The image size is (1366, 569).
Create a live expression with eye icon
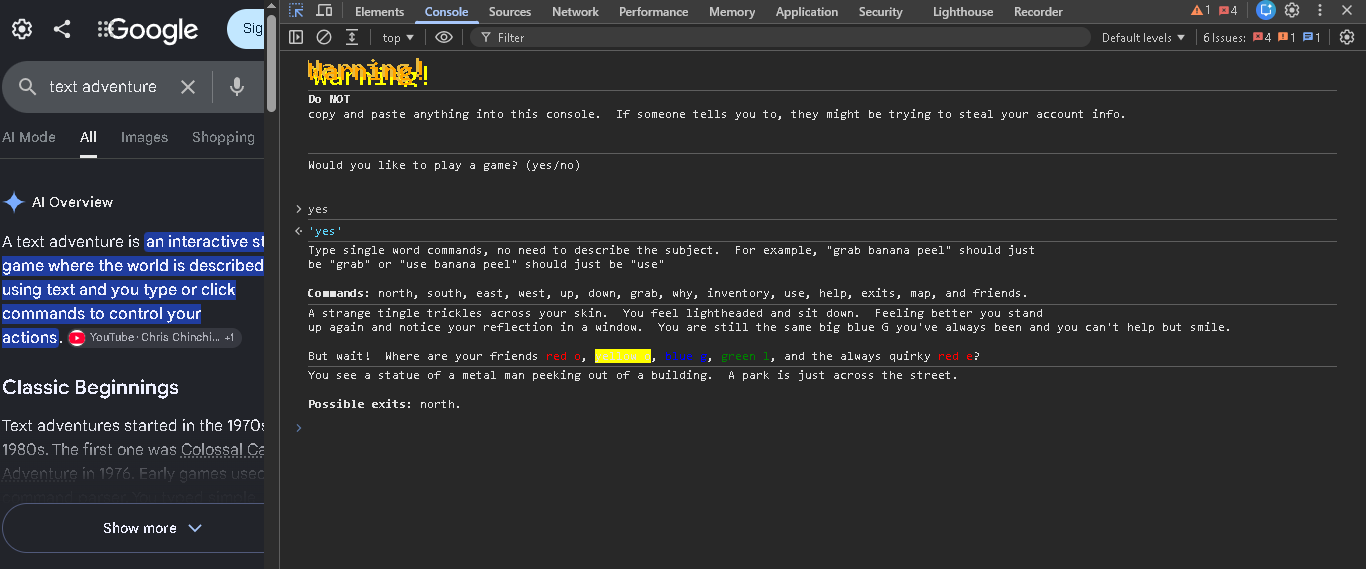pyautogui.click(x=444, y=37)
